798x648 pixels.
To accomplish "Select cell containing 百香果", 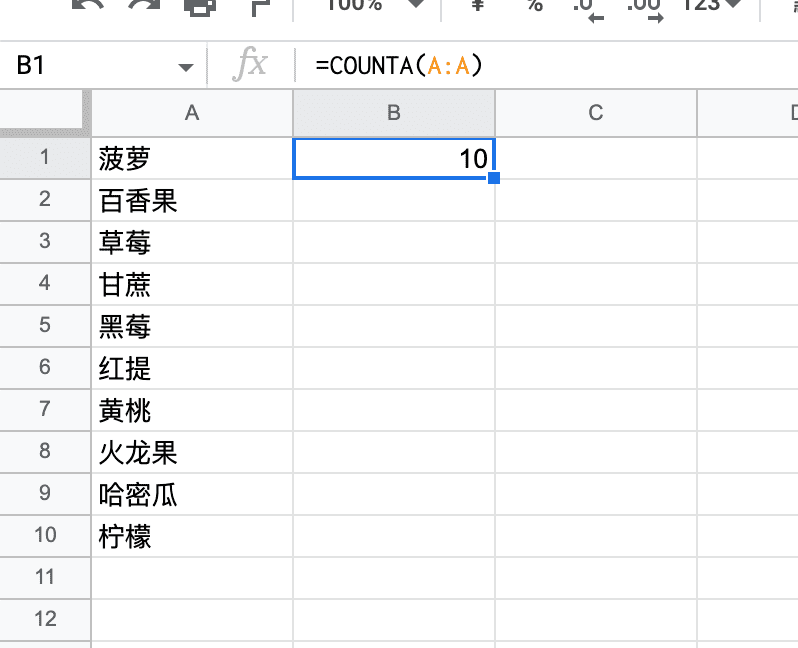I will click(x=192, y=200).
